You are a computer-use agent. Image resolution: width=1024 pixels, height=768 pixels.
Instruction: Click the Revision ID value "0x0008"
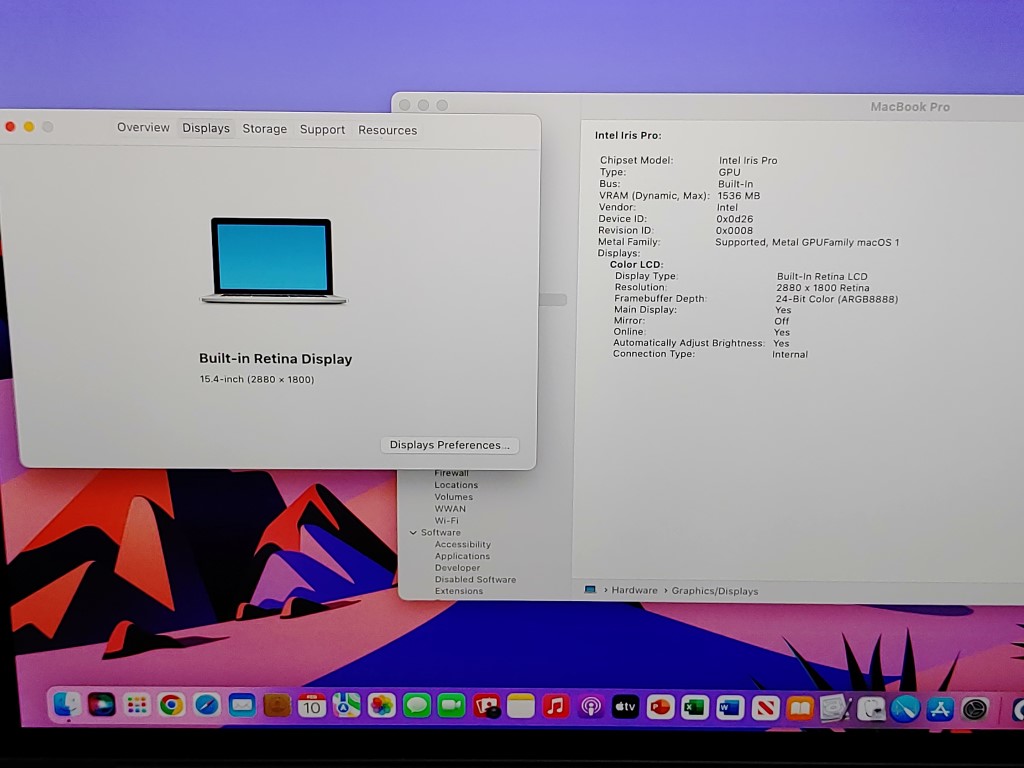pyautogui.click(x=734, y=231)
